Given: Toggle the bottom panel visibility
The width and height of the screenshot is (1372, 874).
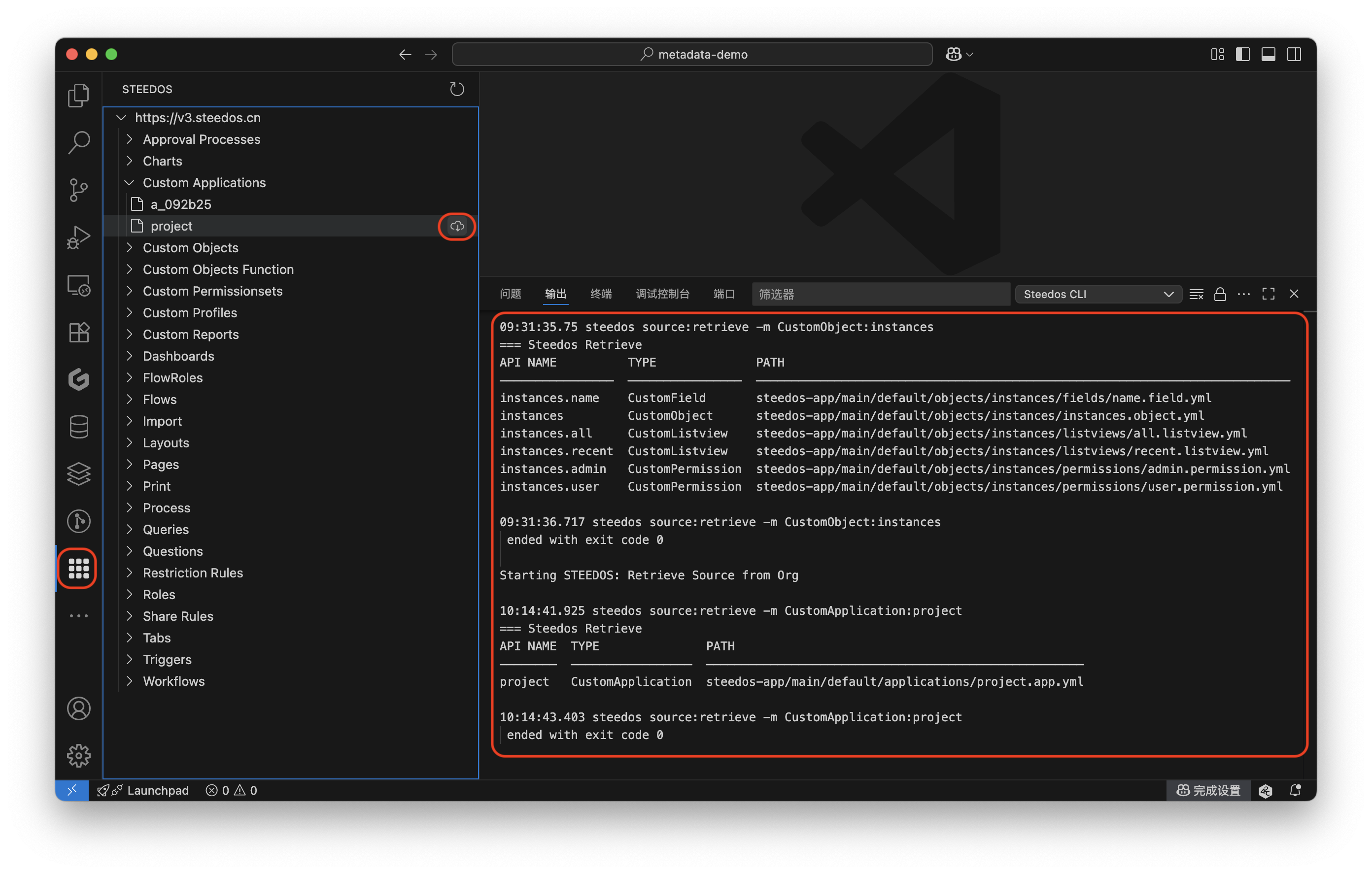Looking at the screenshot, I should [x=1269, y=54].
